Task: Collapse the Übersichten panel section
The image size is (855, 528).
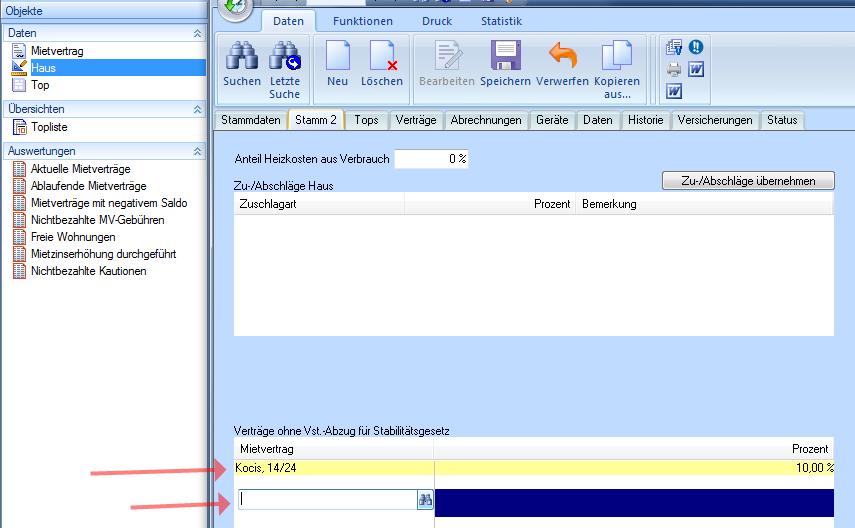Action: 197,108
